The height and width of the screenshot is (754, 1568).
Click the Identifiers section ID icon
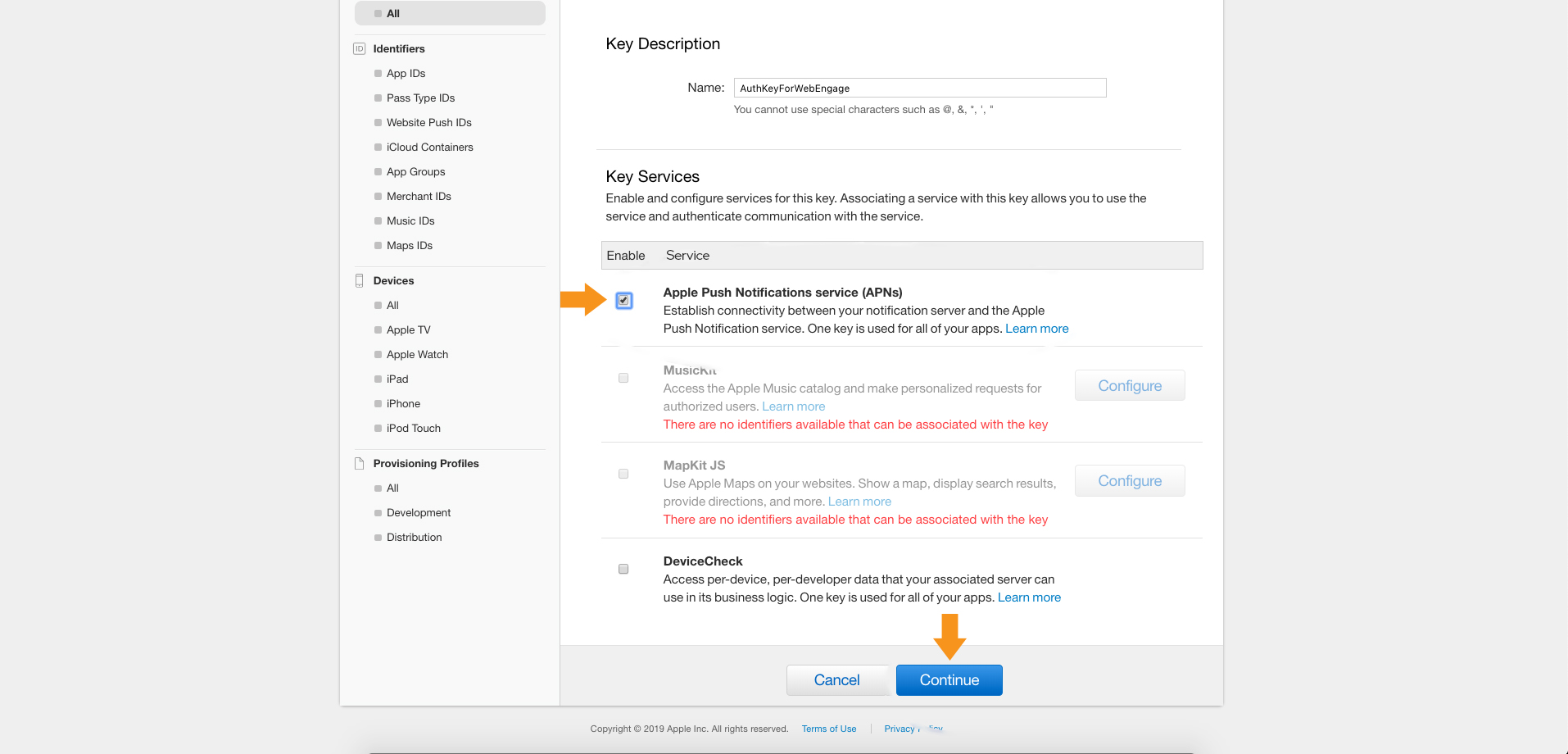[359, 49]
